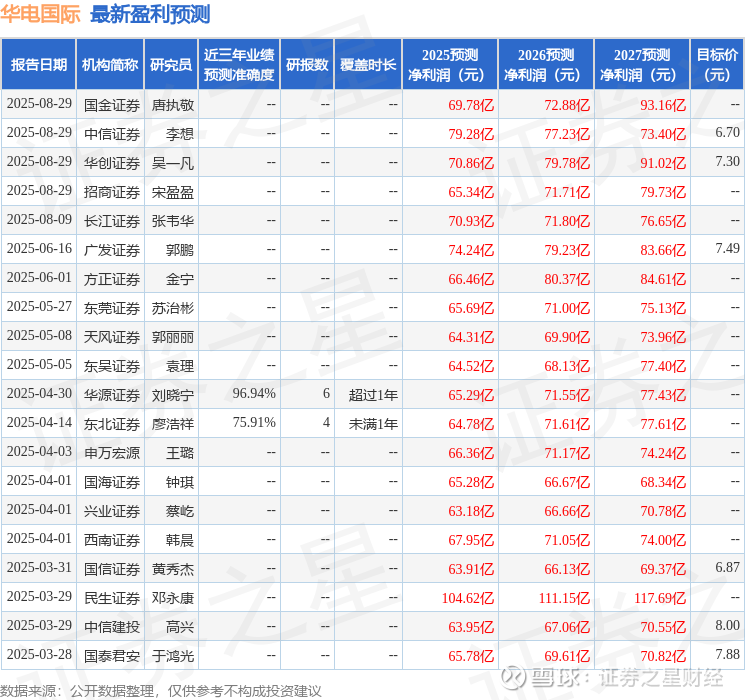Select the 招商证券 institution cell
Viewport: 745px width, 700px height.
112,192
